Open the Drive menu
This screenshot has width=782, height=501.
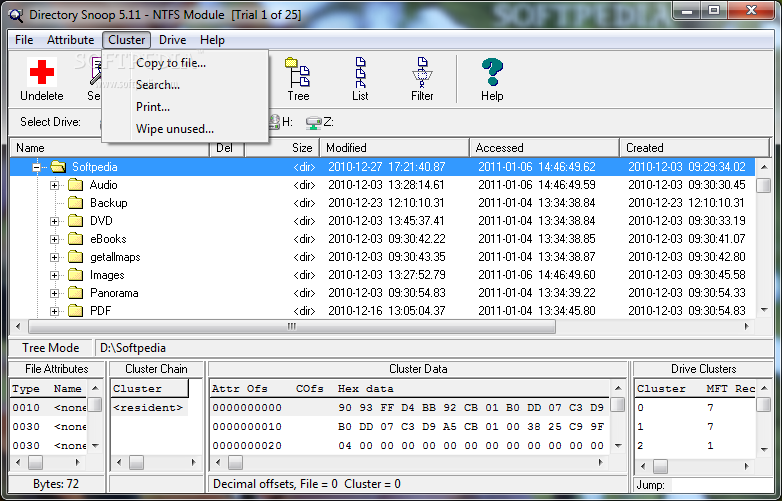click(x=172, y=40)
